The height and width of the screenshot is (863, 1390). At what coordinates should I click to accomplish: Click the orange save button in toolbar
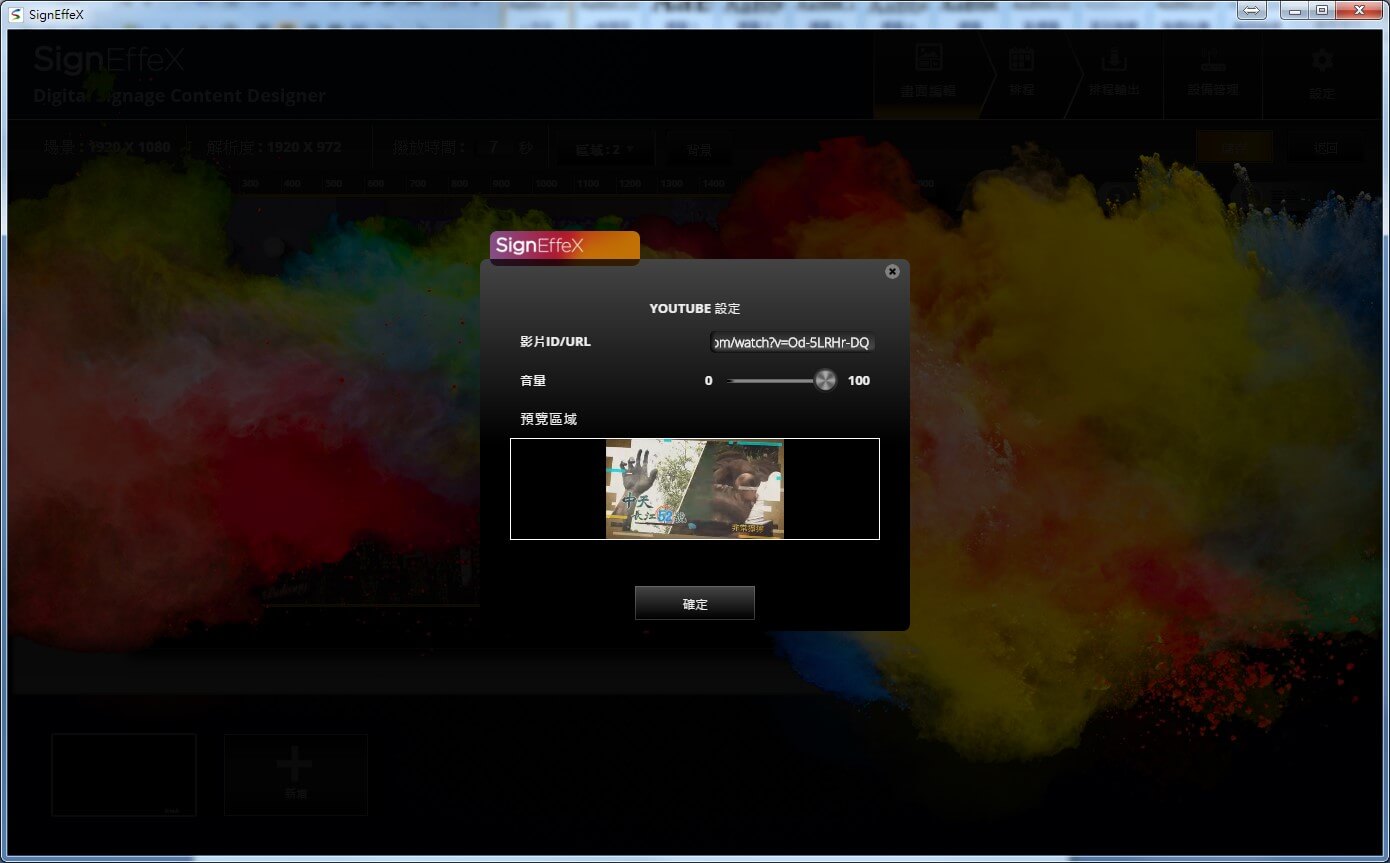click(x=1234, y=147)
